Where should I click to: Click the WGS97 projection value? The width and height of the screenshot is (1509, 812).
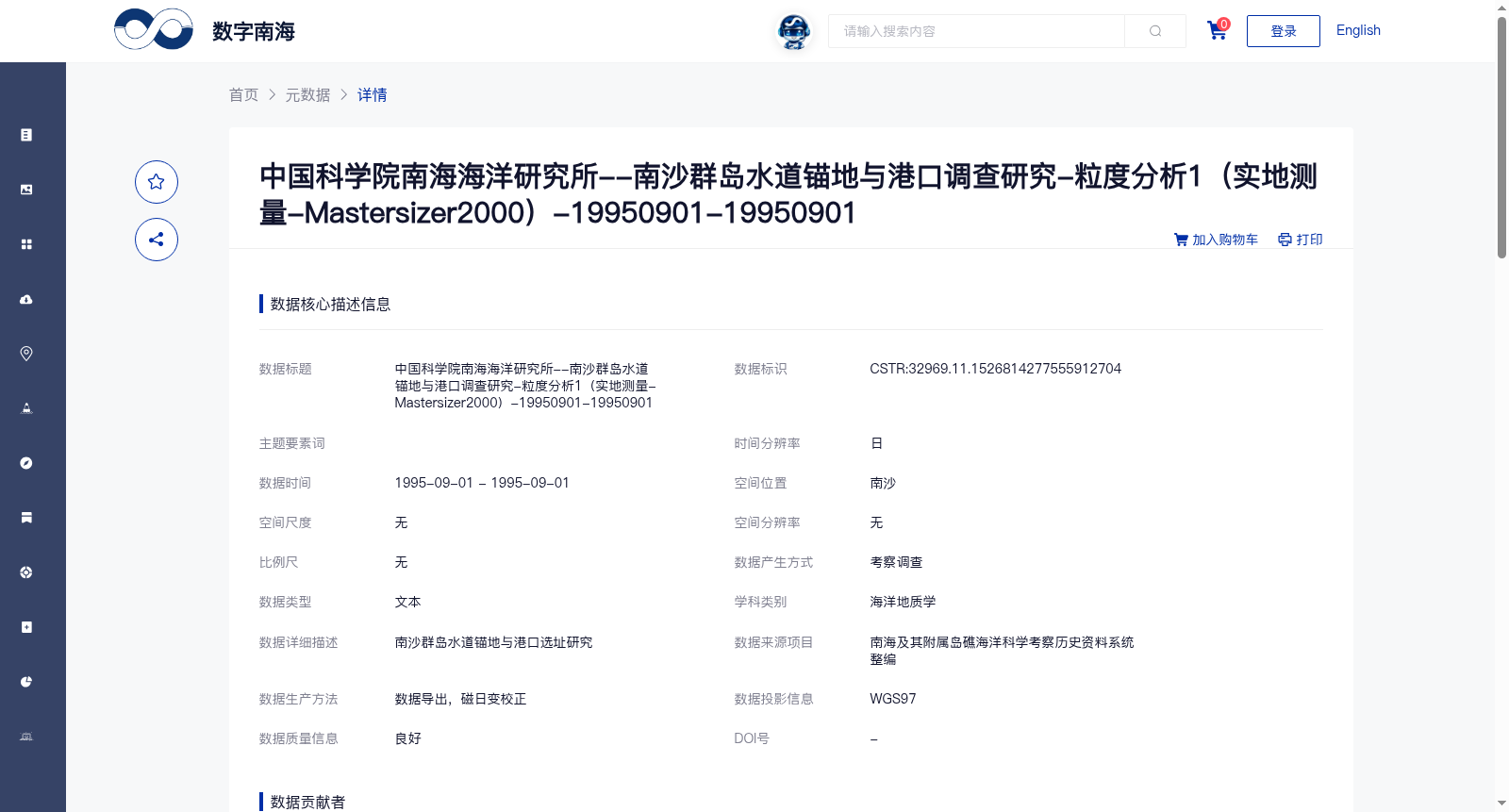(x=893, y=699)
